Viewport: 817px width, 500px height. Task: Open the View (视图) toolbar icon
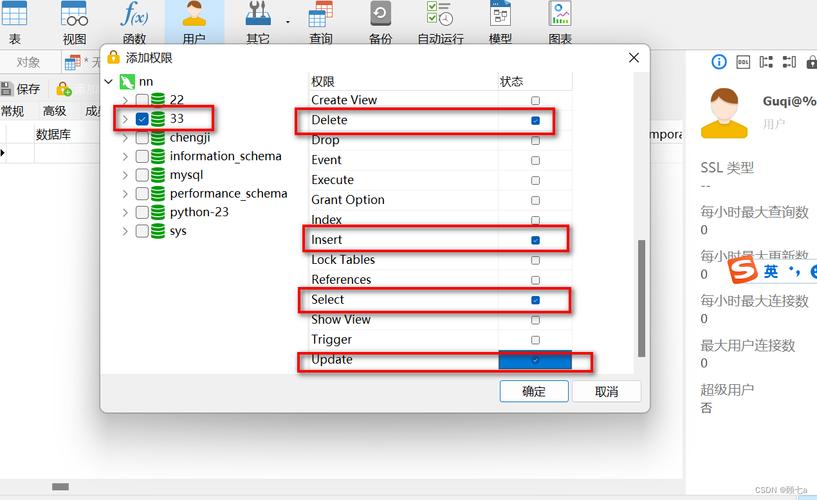75,23
